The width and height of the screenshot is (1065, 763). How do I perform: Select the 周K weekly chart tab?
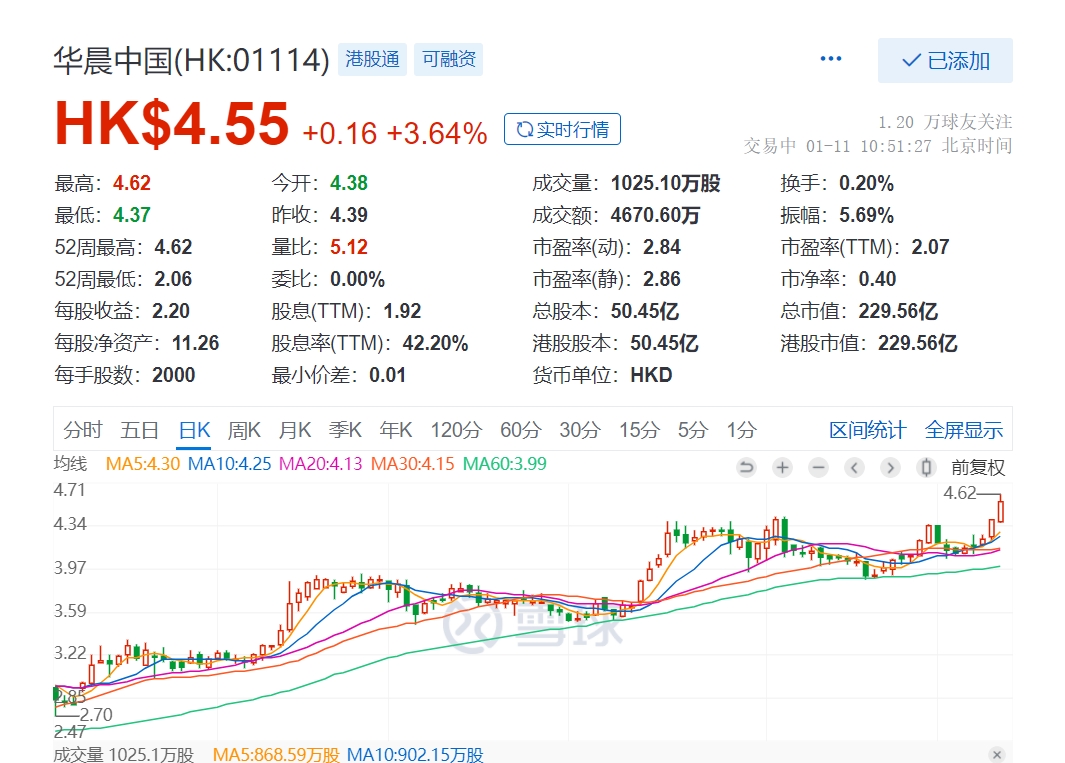coord(244,430)
